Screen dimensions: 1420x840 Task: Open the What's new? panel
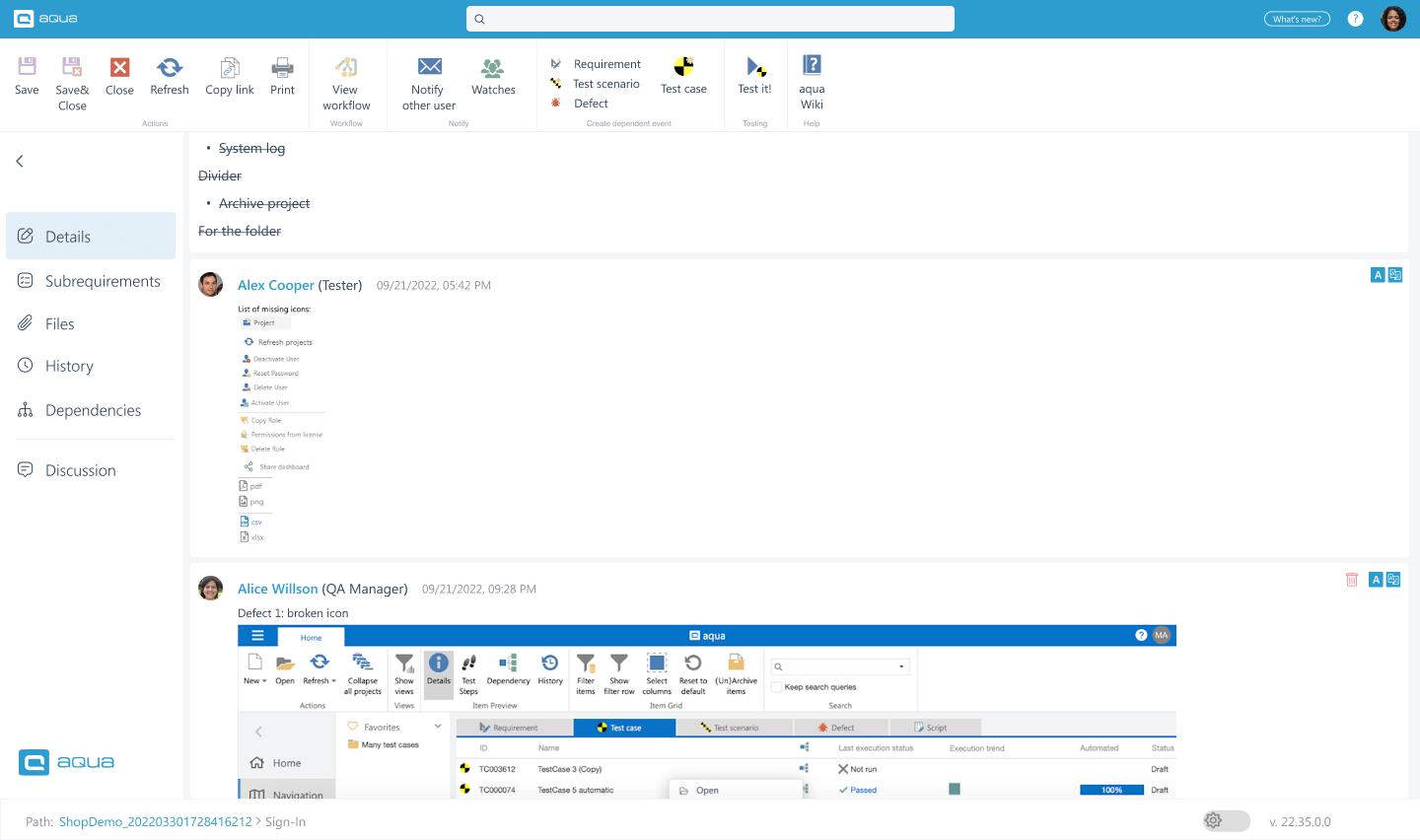click(1296, 18)
